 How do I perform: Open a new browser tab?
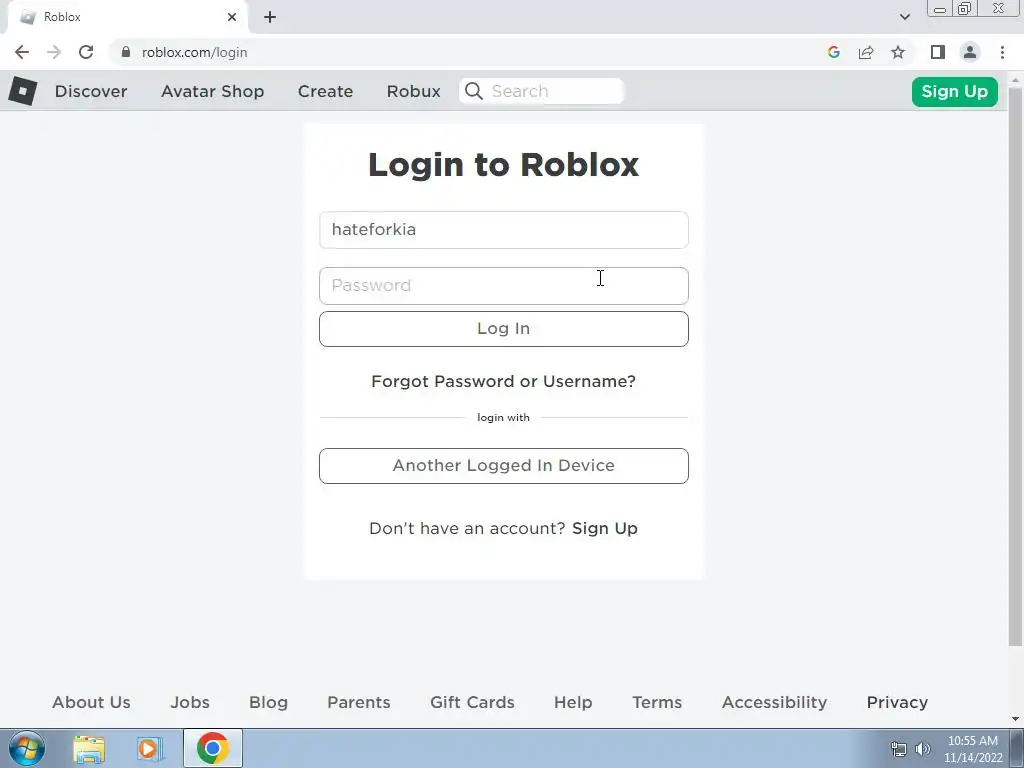[270, 17]
